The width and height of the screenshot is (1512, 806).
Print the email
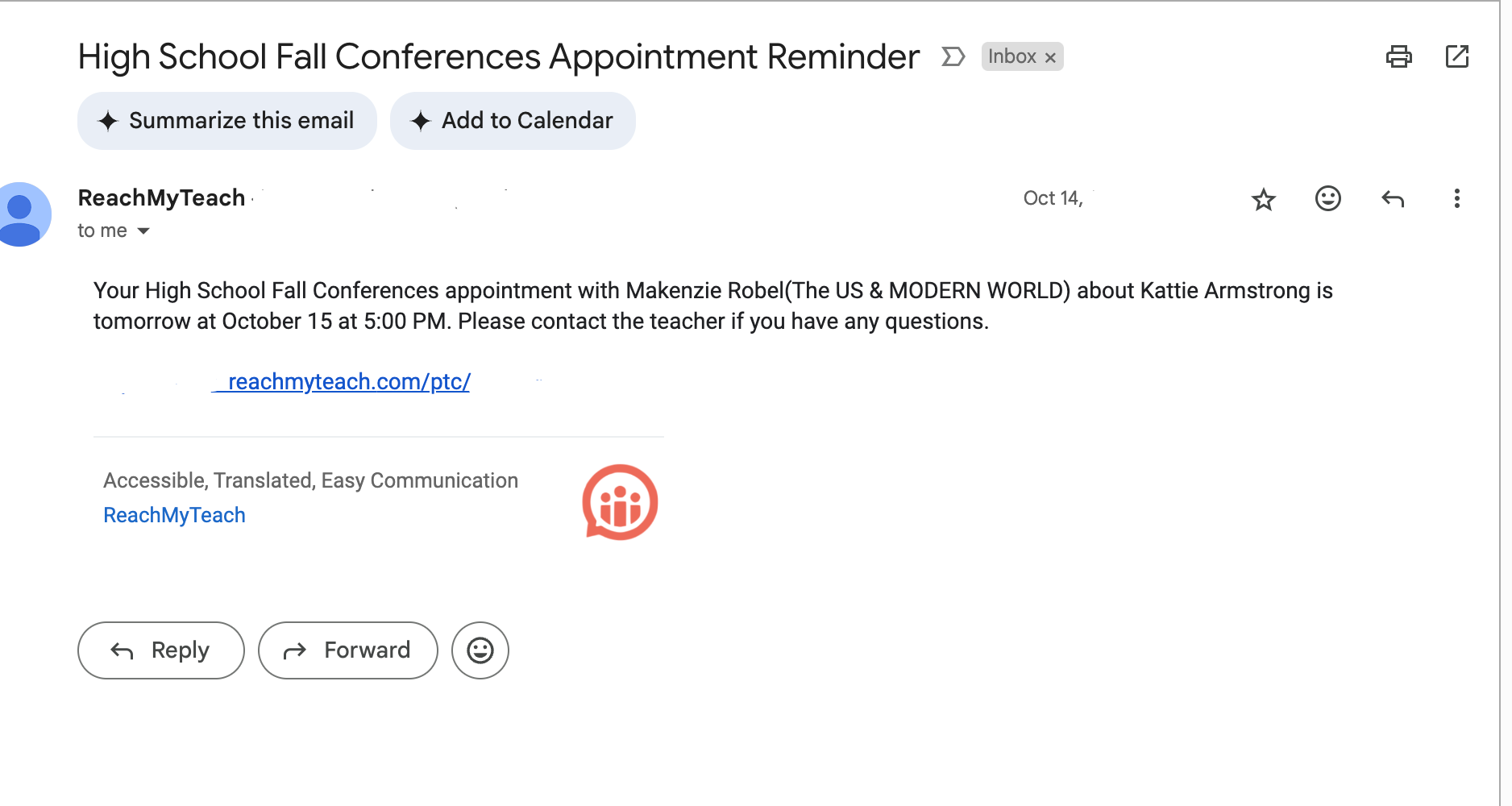(1400, 56)
